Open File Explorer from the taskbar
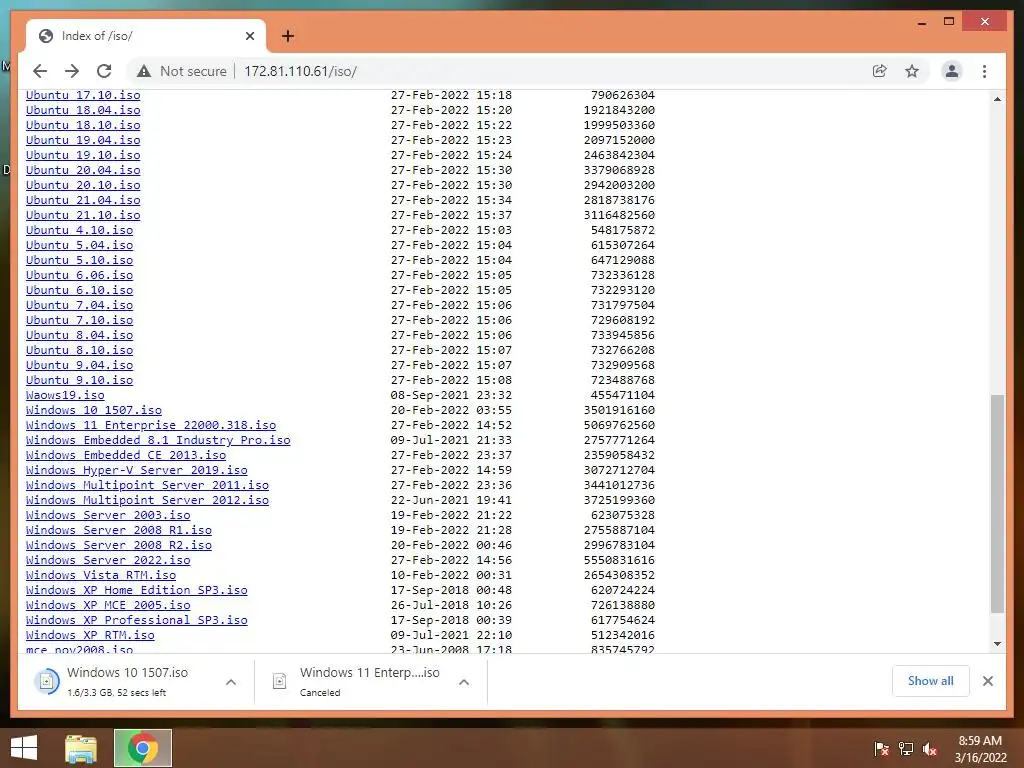This screenshot has height=768, width=1024. tap(81, 748)
